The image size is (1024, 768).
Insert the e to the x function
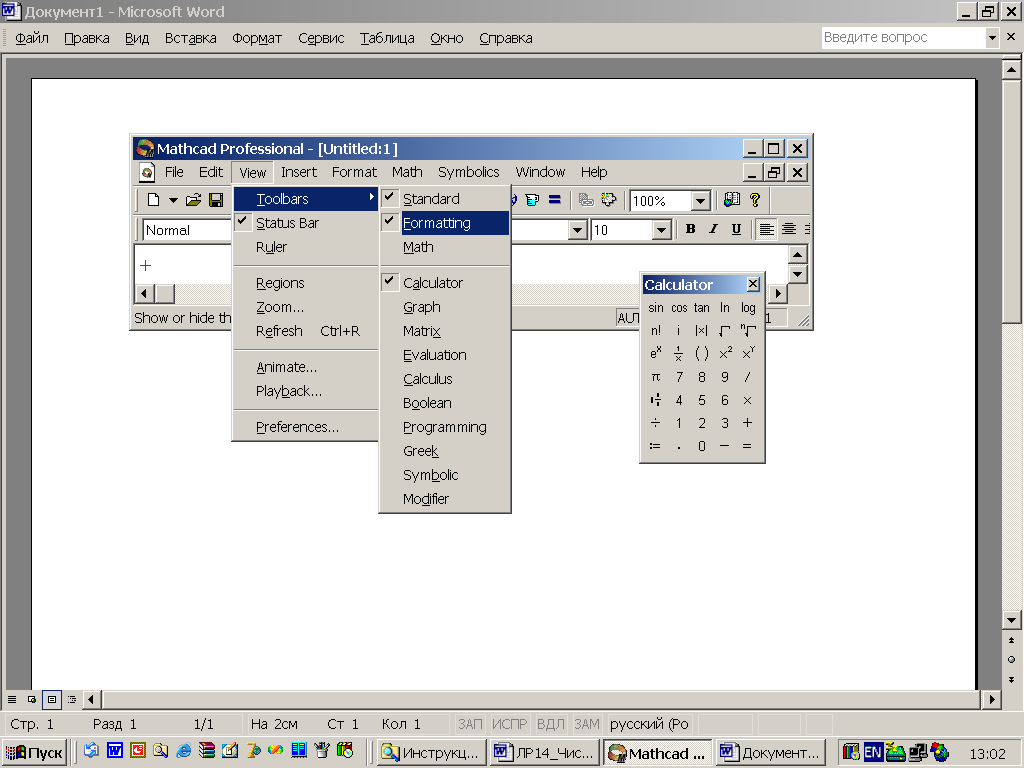coord(656,353)
